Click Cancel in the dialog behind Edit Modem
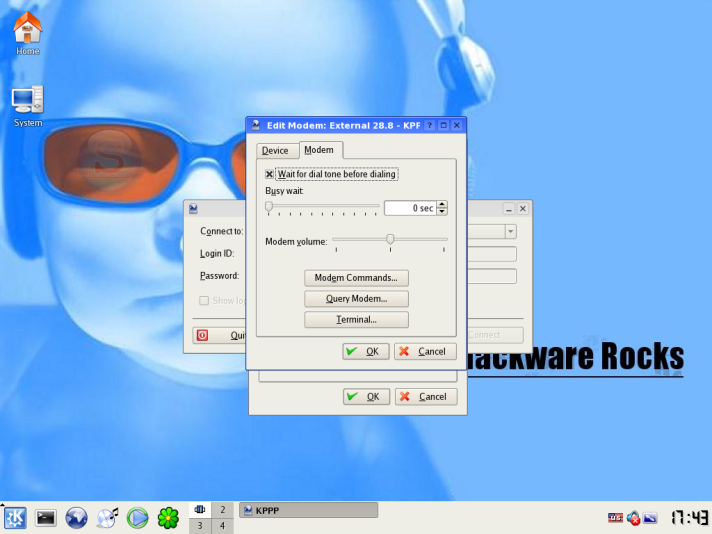Screen dimensions: 712x534 (426, 397)
